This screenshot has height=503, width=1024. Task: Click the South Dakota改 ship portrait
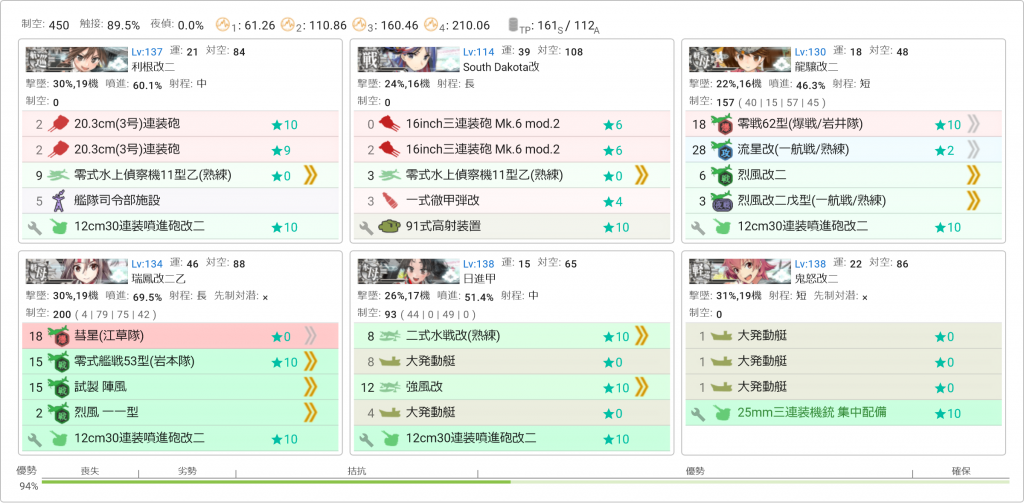(408, 59)
